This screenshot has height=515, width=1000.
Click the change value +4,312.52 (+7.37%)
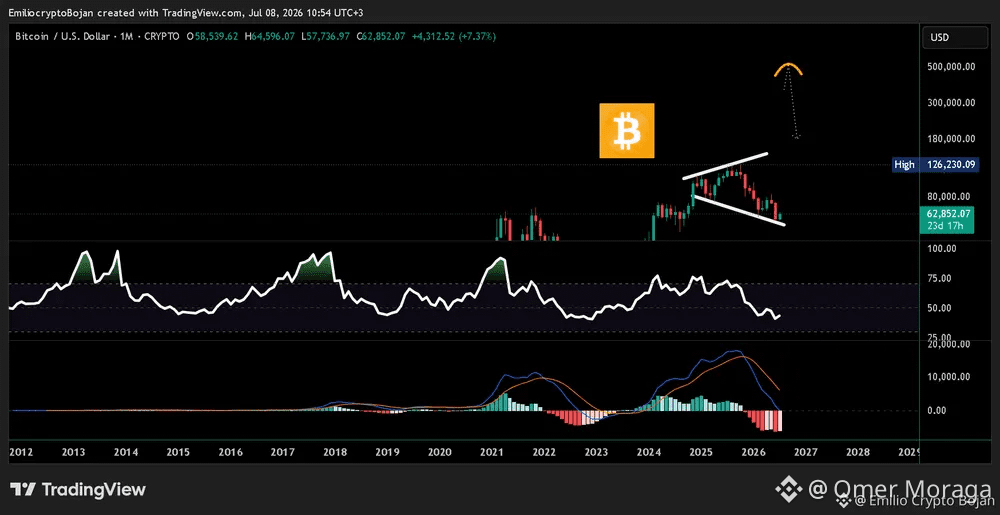pyautogui.click(x=453, y=37)
